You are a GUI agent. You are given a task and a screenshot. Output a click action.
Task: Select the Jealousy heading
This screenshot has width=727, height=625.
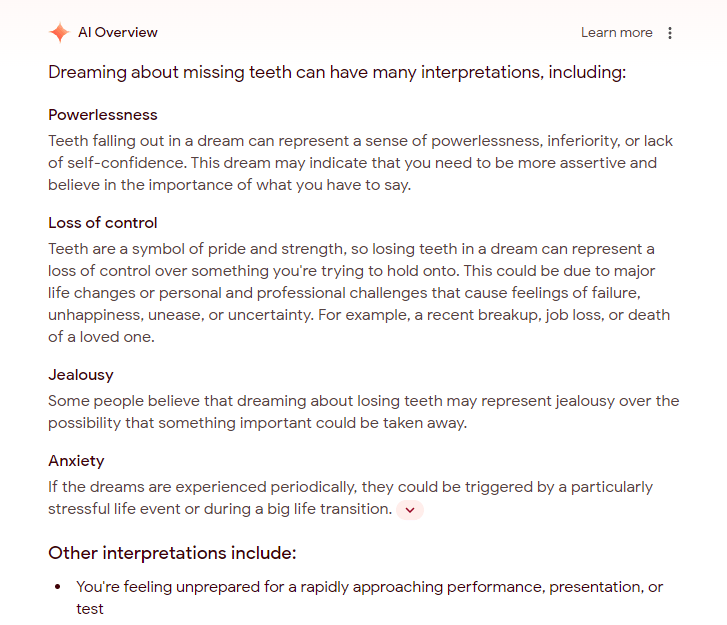click(81, 375)
